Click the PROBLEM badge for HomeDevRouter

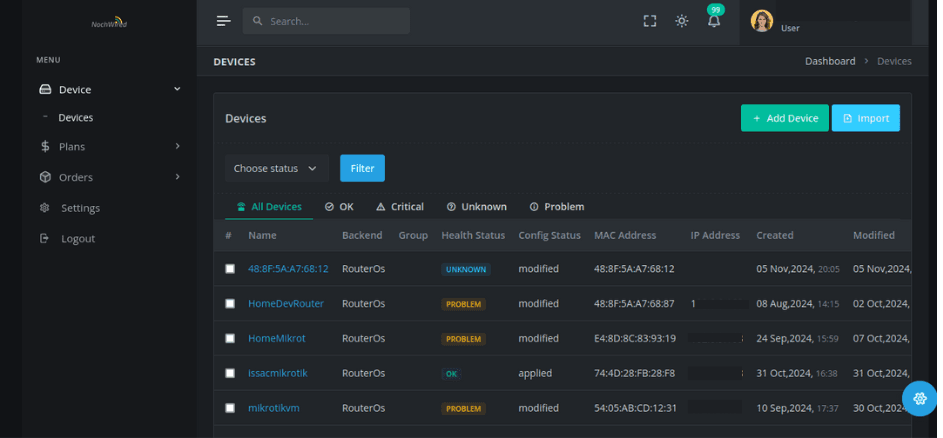(463, 304)
